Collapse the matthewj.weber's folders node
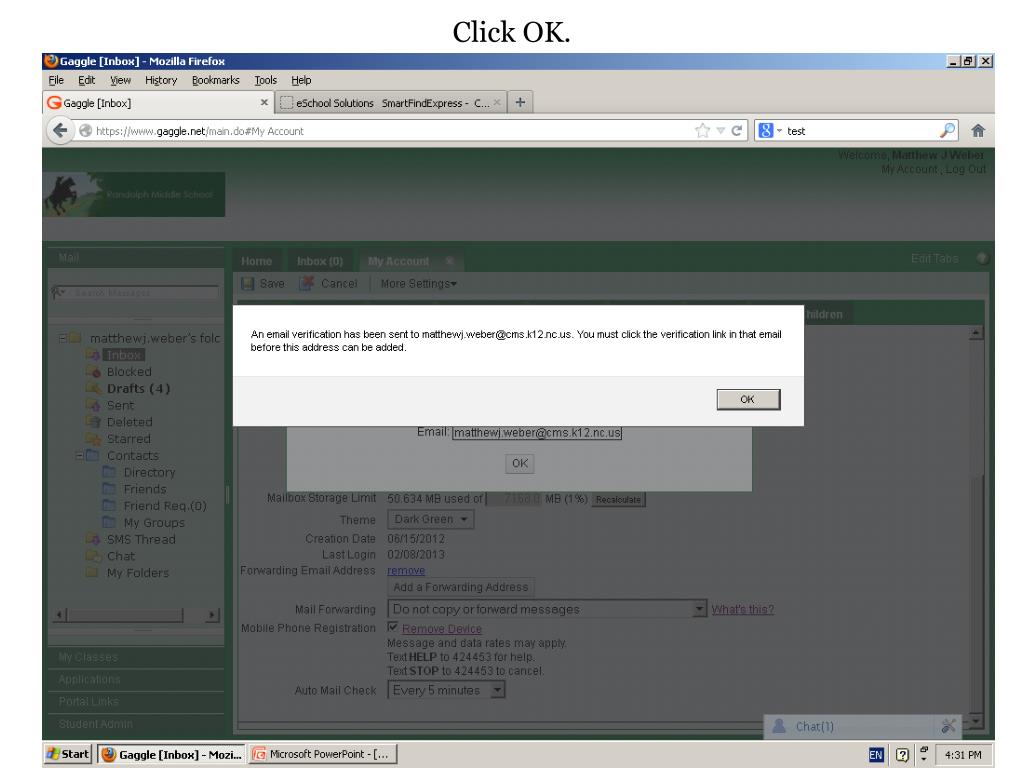1024x768 pixels. (x=62, y=338)
